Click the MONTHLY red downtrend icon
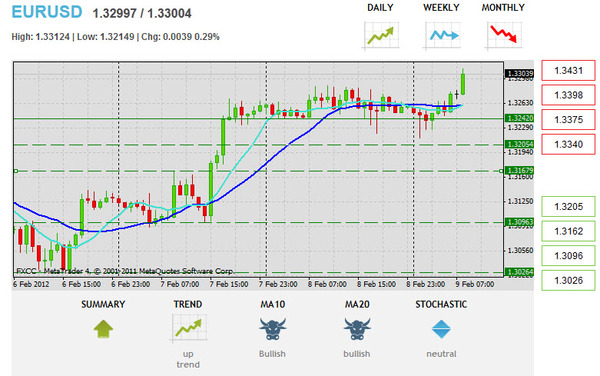600x376 pixels. pos(504,36)
